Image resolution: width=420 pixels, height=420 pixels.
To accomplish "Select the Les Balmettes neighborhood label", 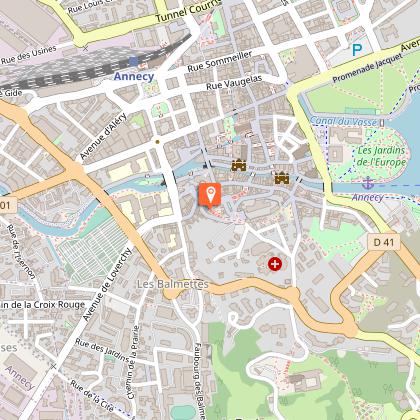I will tap(173, 284).
